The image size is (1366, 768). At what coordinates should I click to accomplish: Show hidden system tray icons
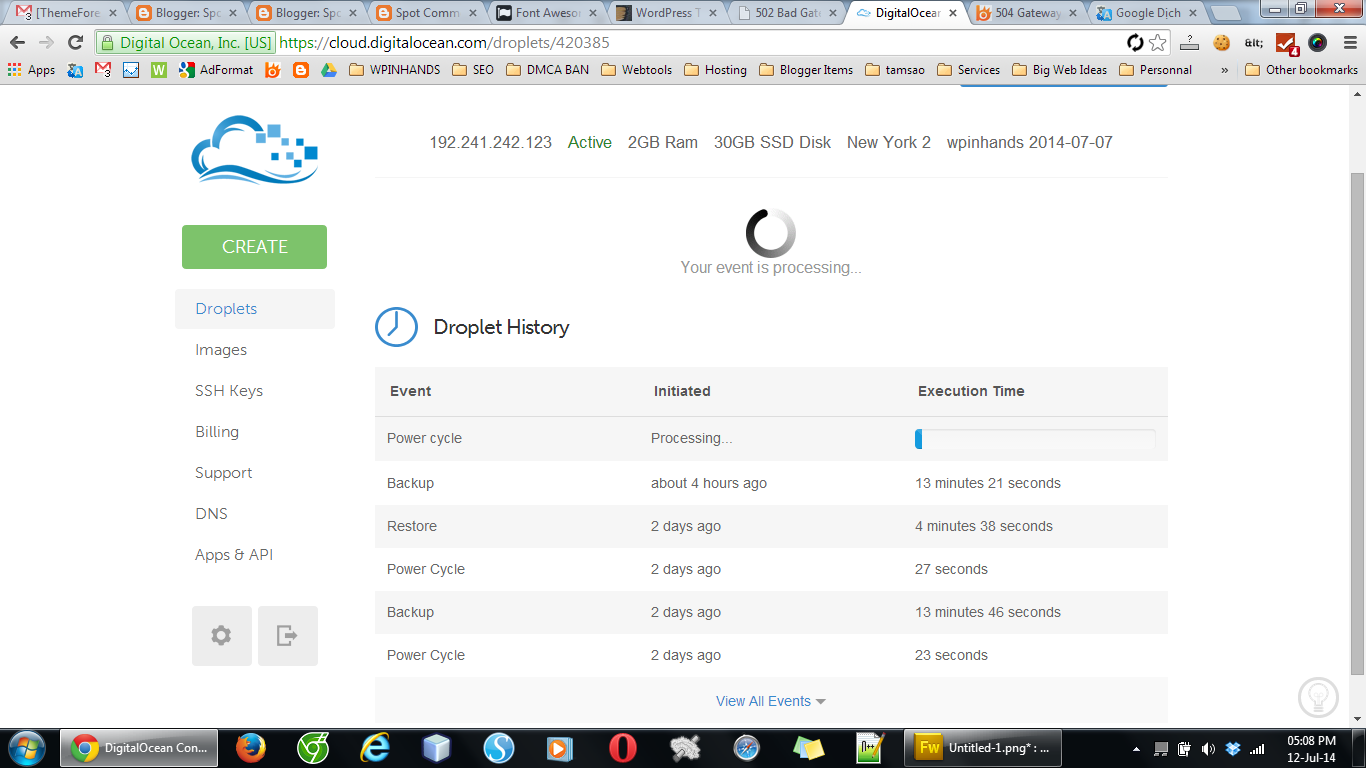[x=1136, y=748]
